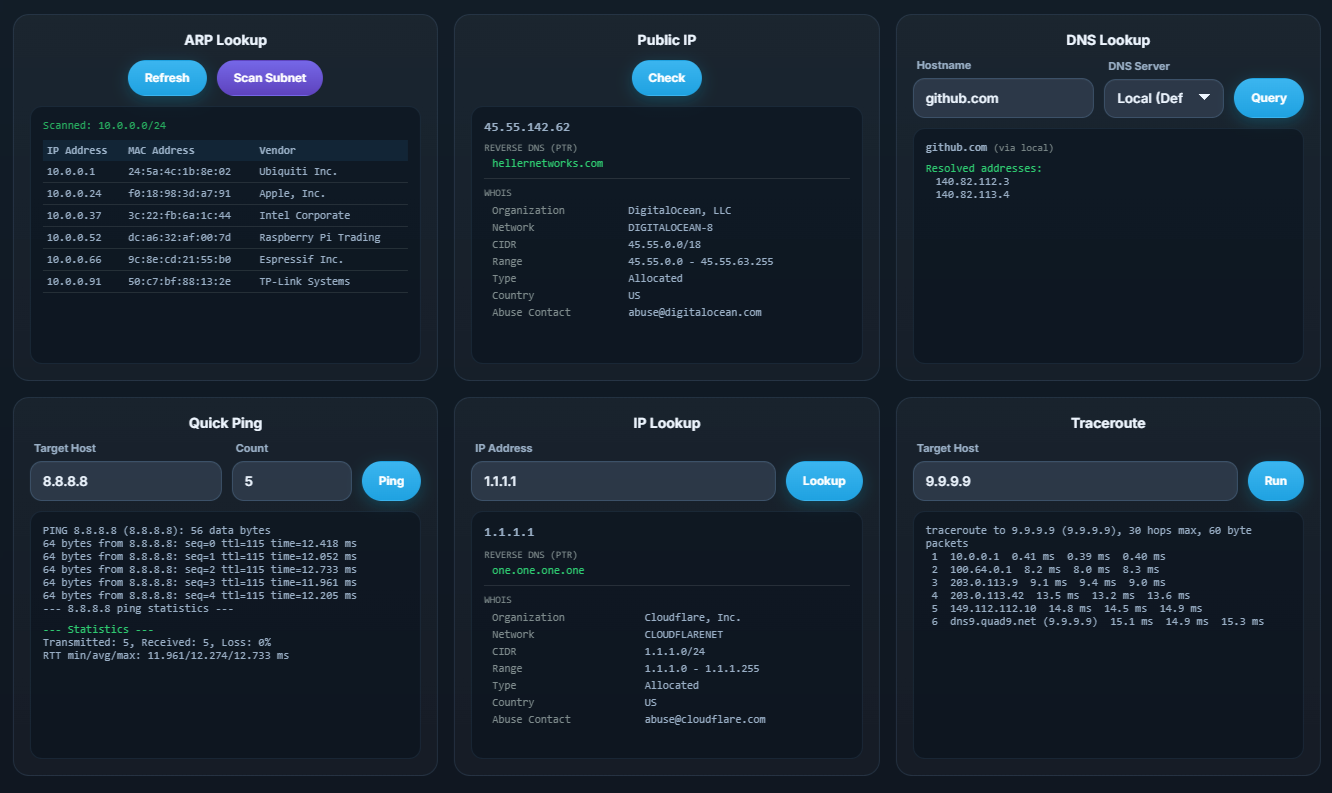Select resolved address 140.82.113.4
The height and width of the screenshot is (793, 1332).
[x=972, y=195]
